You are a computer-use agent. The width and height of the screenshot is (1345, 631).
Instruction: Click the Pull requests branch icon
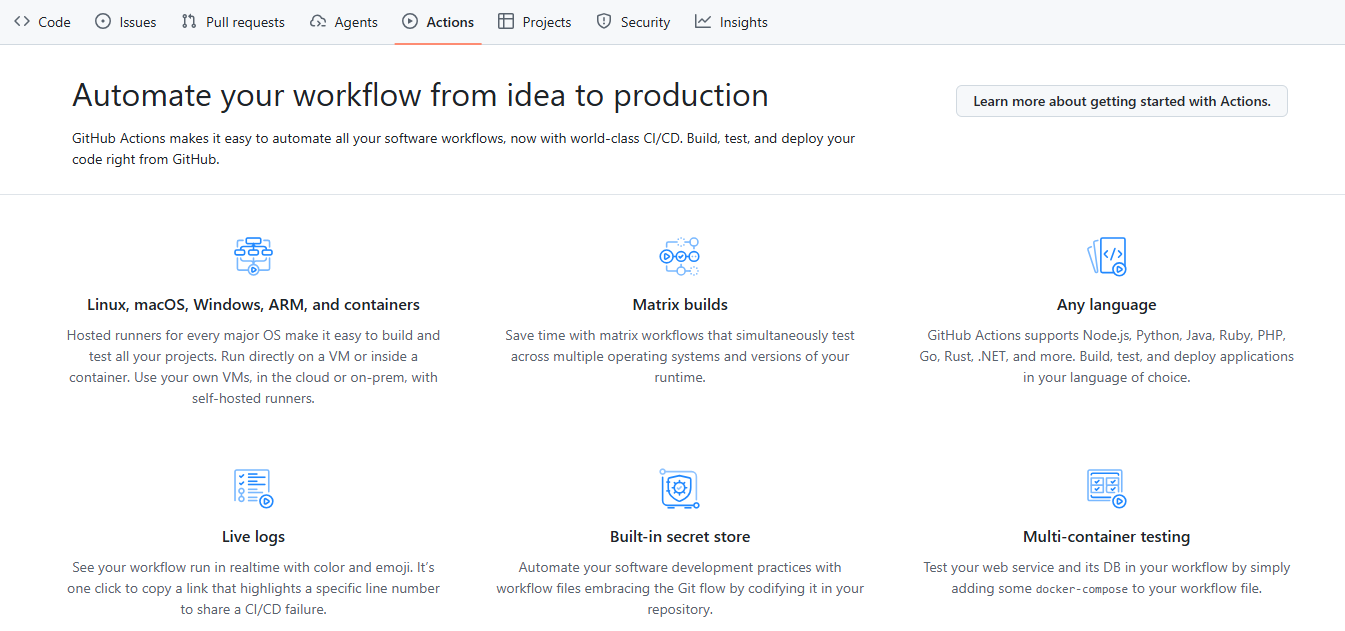(x=191, y=21)
